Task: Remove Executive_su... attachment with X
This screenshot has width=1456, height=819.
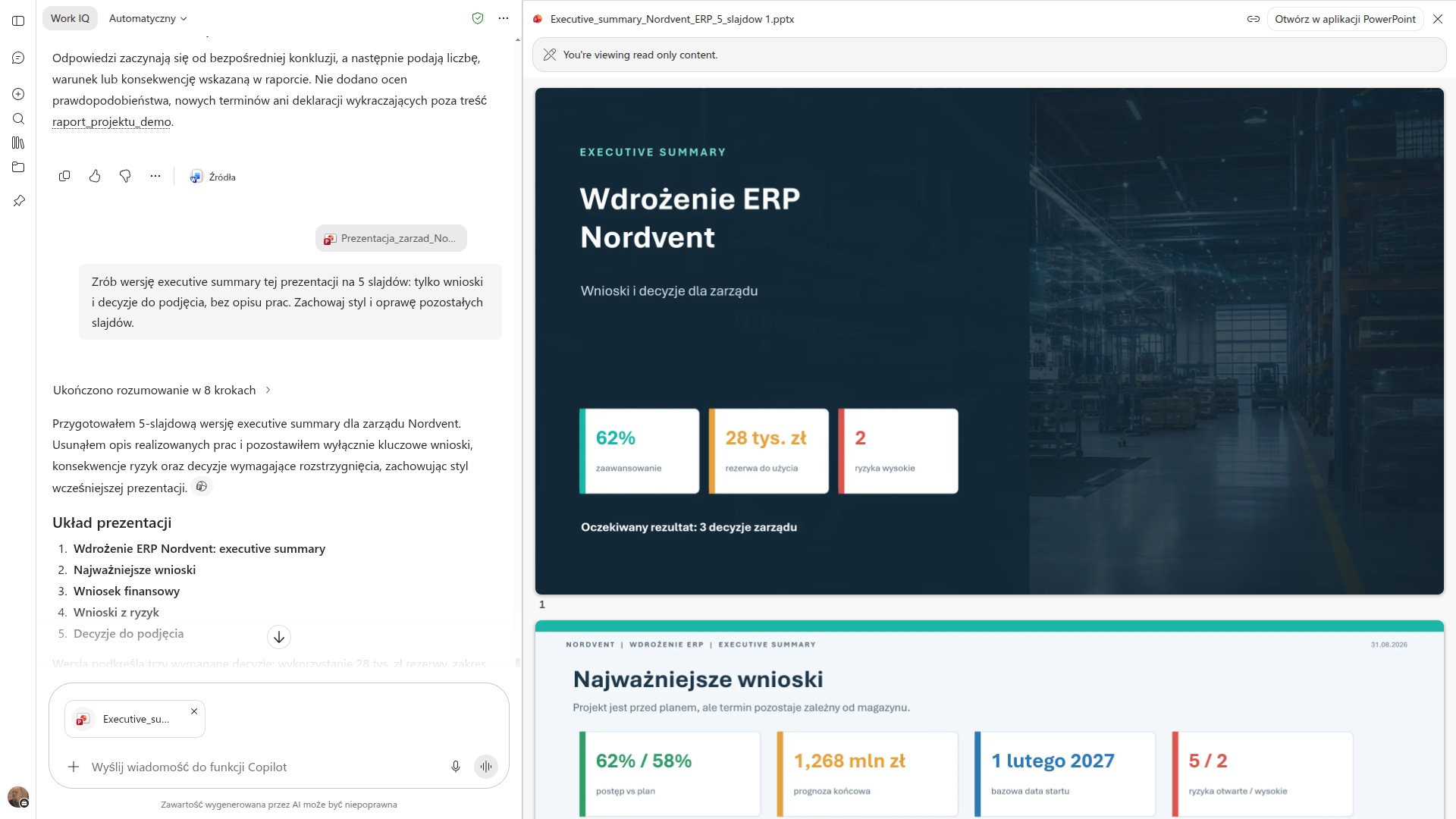Action: click(x=194, y=711)
